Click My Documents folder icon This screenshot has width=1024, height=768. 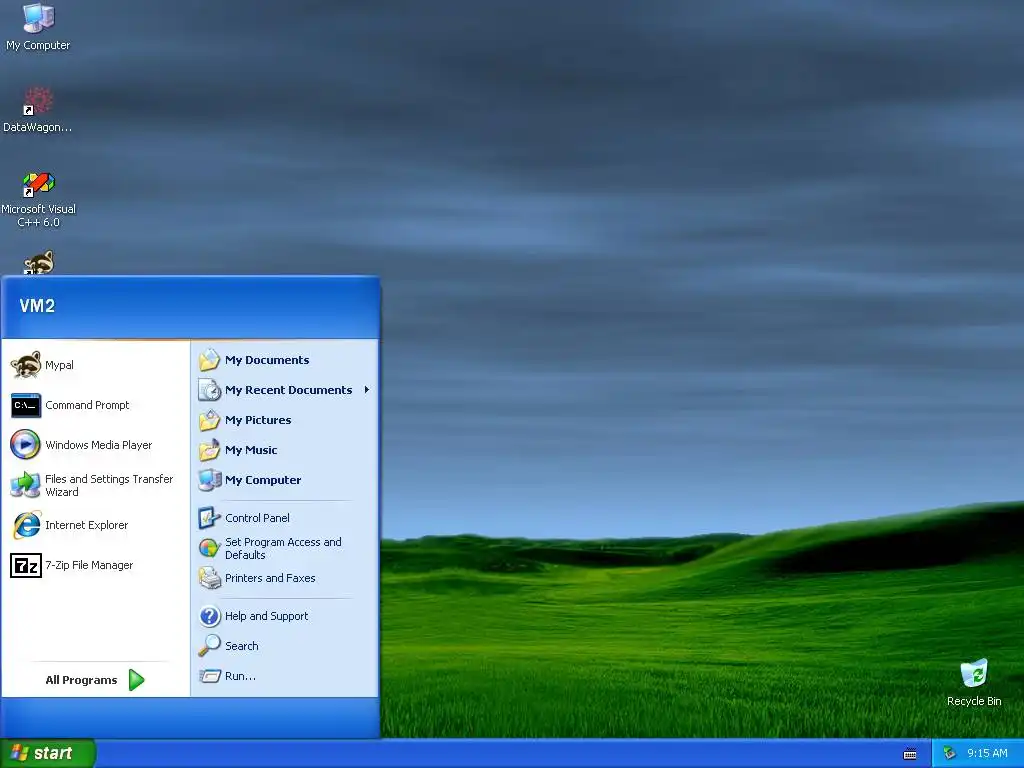click(x=210, y=360)
